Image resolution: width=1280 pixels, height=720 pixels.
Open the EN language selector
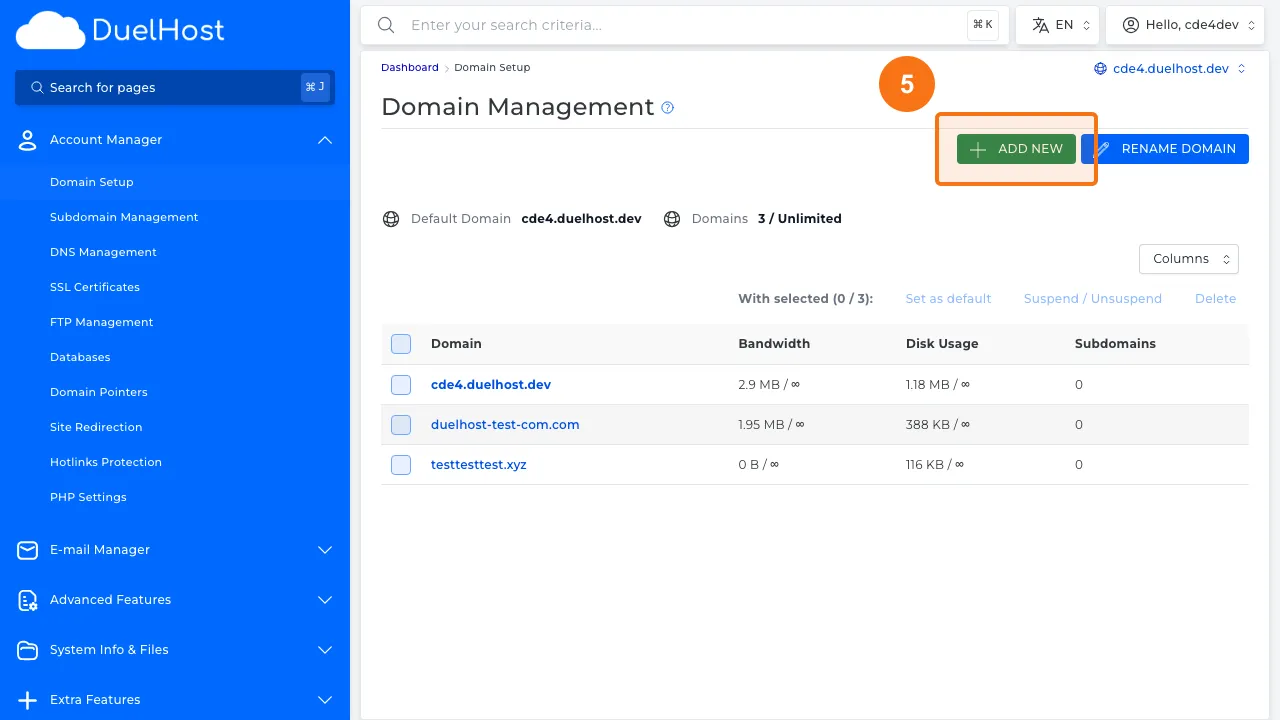pos(1057,24)
